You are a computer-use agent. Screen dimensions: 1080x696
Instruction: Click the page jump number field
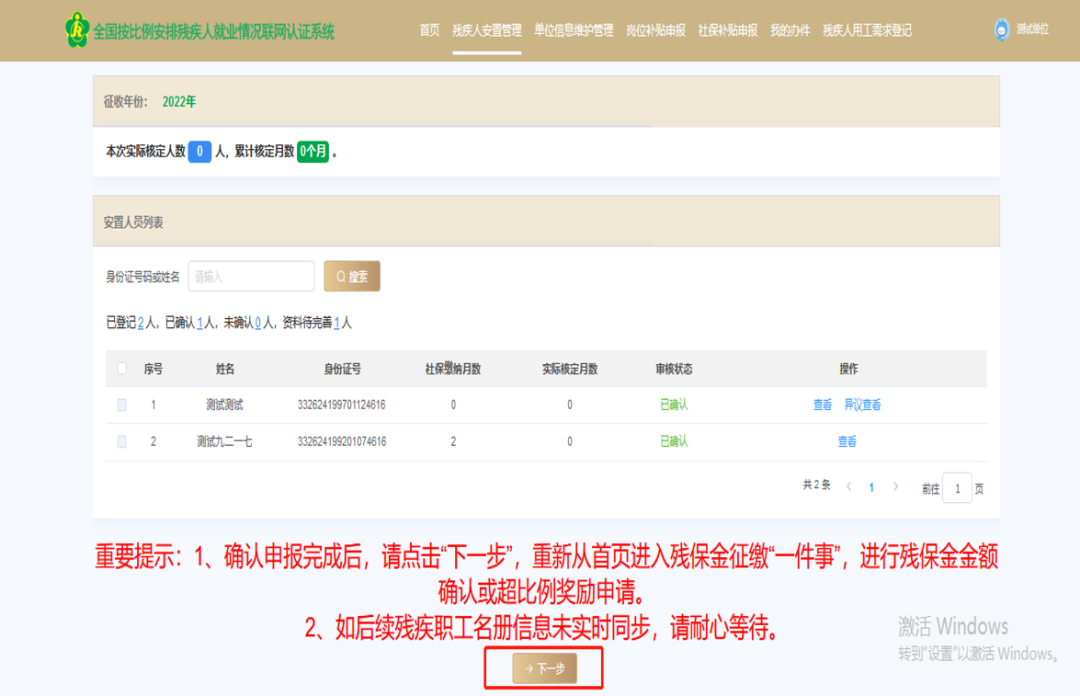click(x=957, y=488)
